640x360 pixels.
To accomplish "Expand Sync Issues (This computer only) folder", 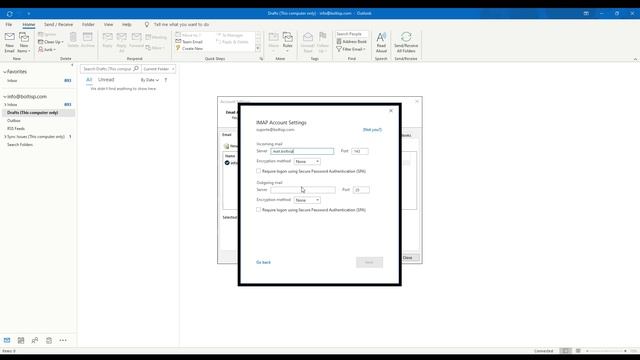I will [5, 137].
